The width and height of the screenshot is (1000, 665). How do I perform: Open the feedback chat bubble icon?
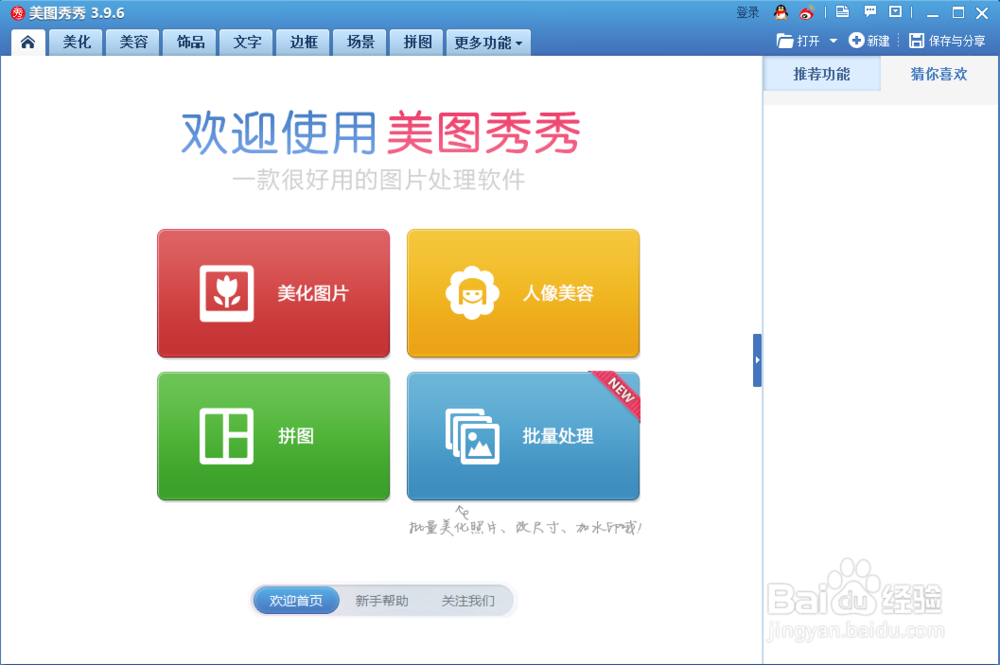tap(870, 11)
